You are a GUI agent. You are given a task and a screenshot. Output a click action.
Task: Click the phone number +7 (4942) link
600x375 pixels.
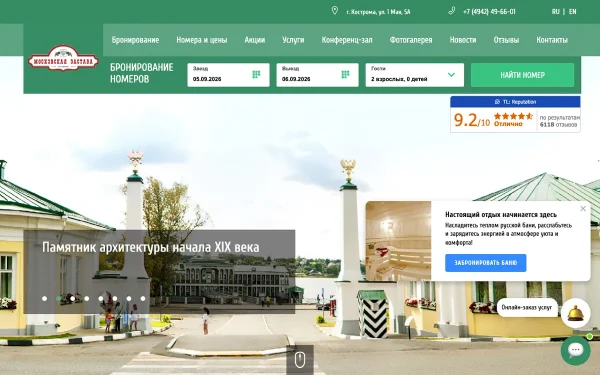coord(489,11)
